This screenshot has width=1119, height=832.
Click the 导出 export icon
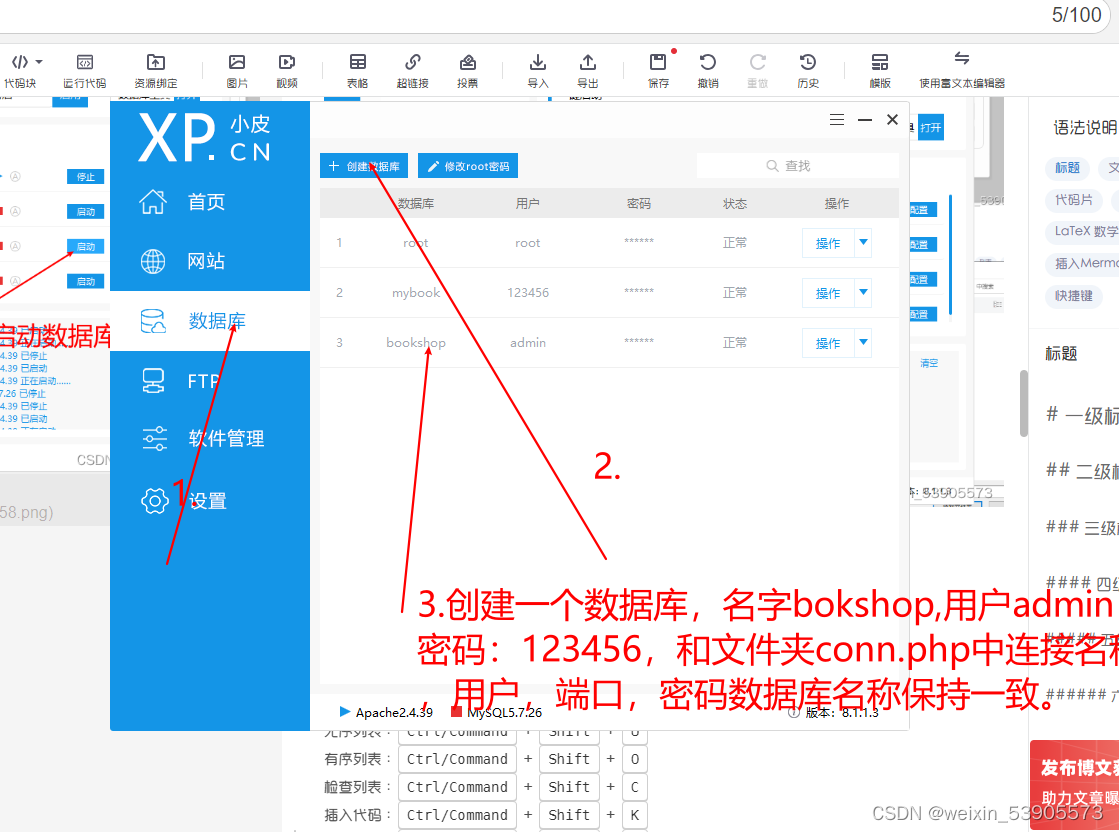point(588,71)
